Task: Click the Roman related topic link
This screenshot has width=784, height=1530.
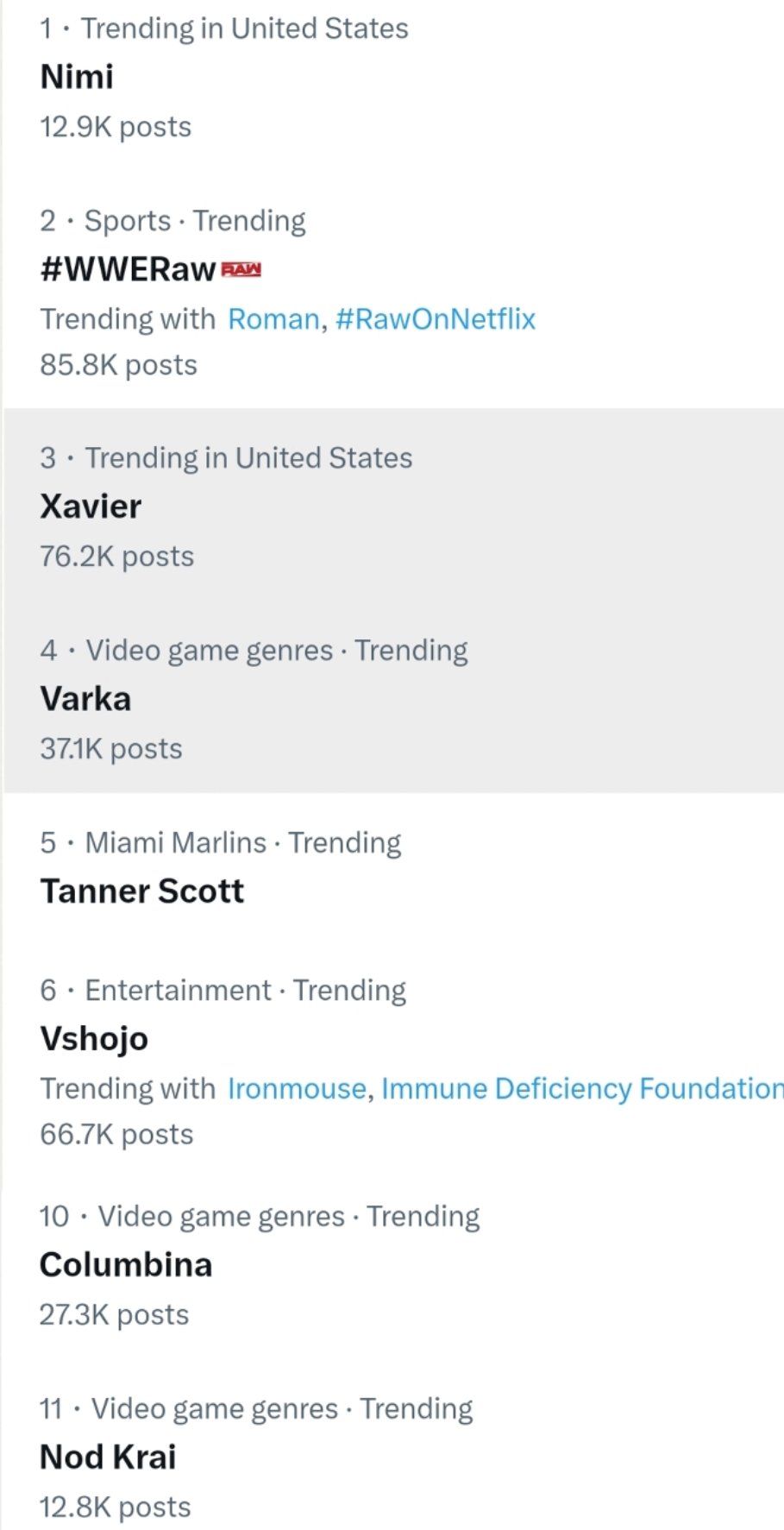Action: (x=273, y=319)
